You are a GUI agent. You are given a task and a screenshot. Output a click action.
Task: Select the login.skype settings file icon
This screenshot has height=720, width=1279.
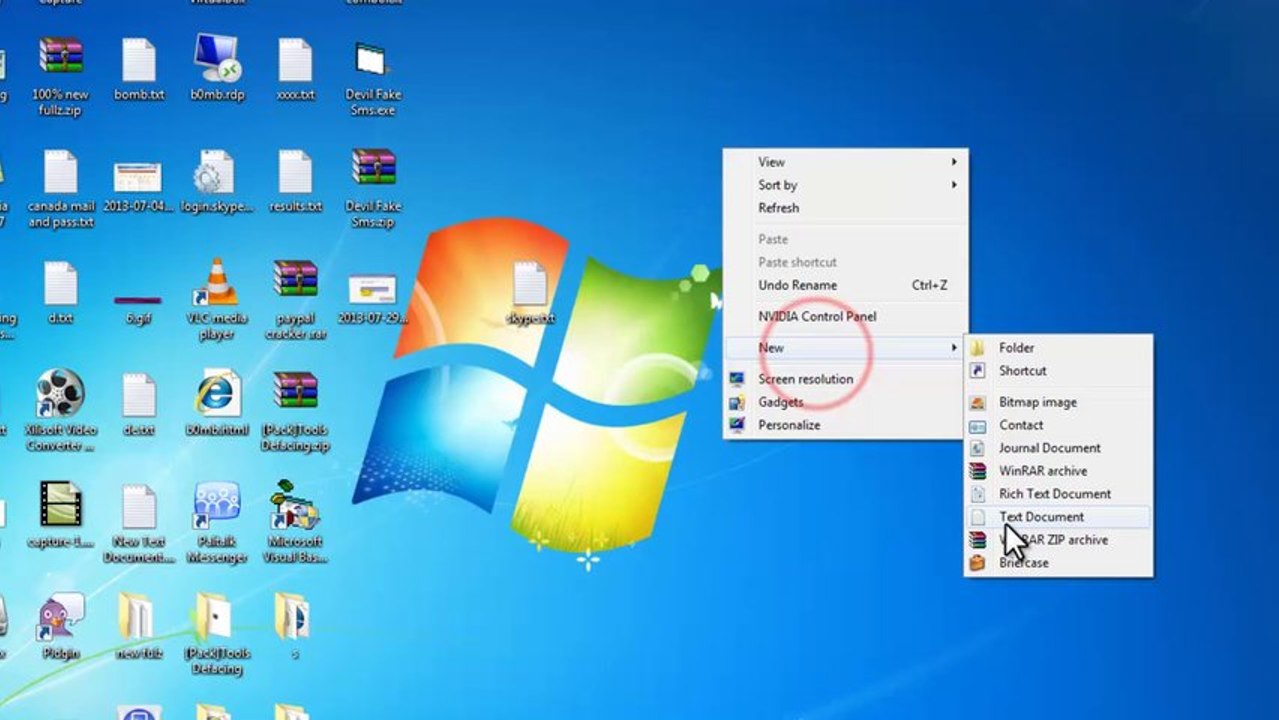click(216, 173)
